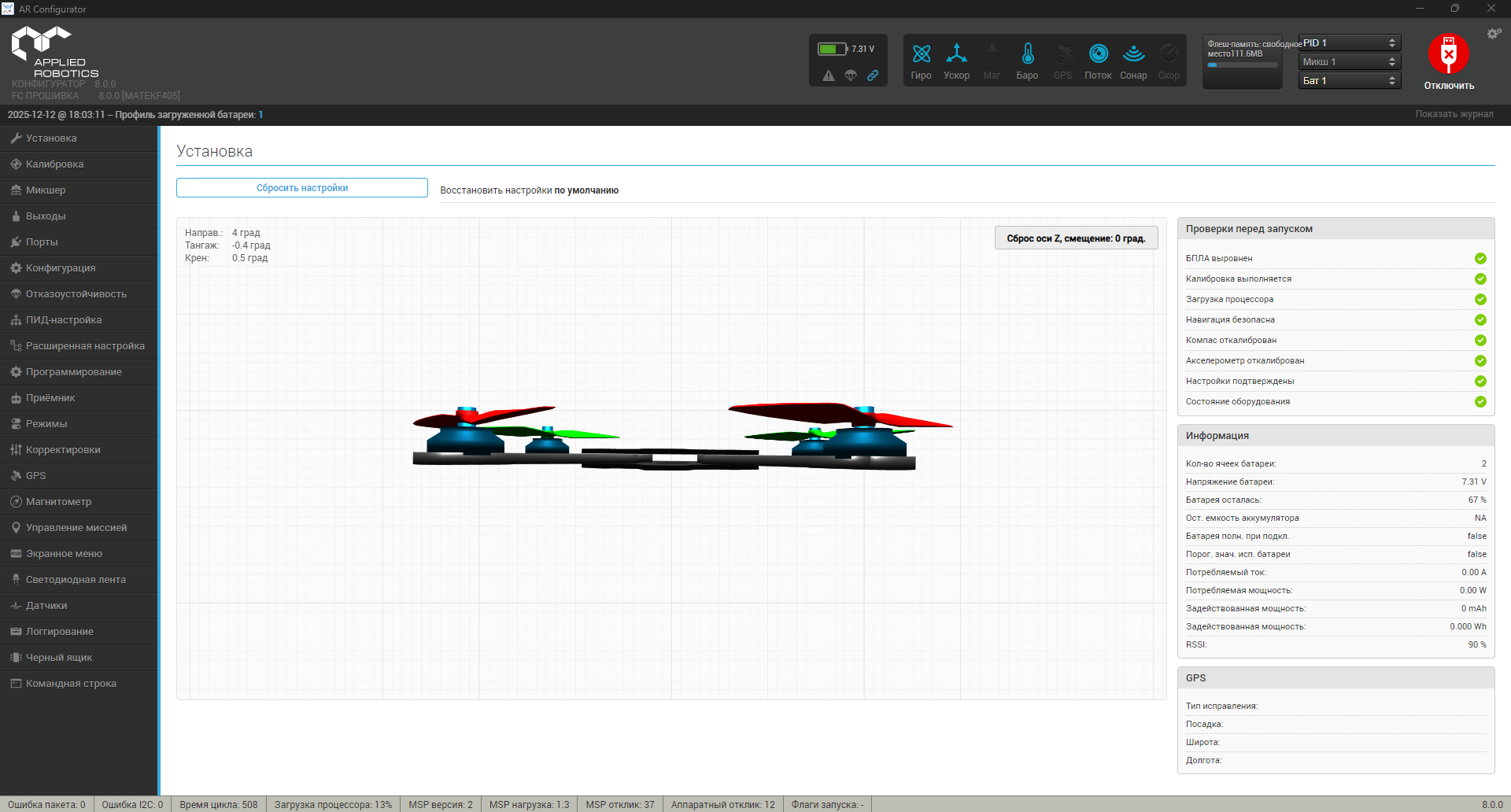Click the GPS sensor icon in header
Screen dimensions: 1511x812
click(x=1062, y=54)
